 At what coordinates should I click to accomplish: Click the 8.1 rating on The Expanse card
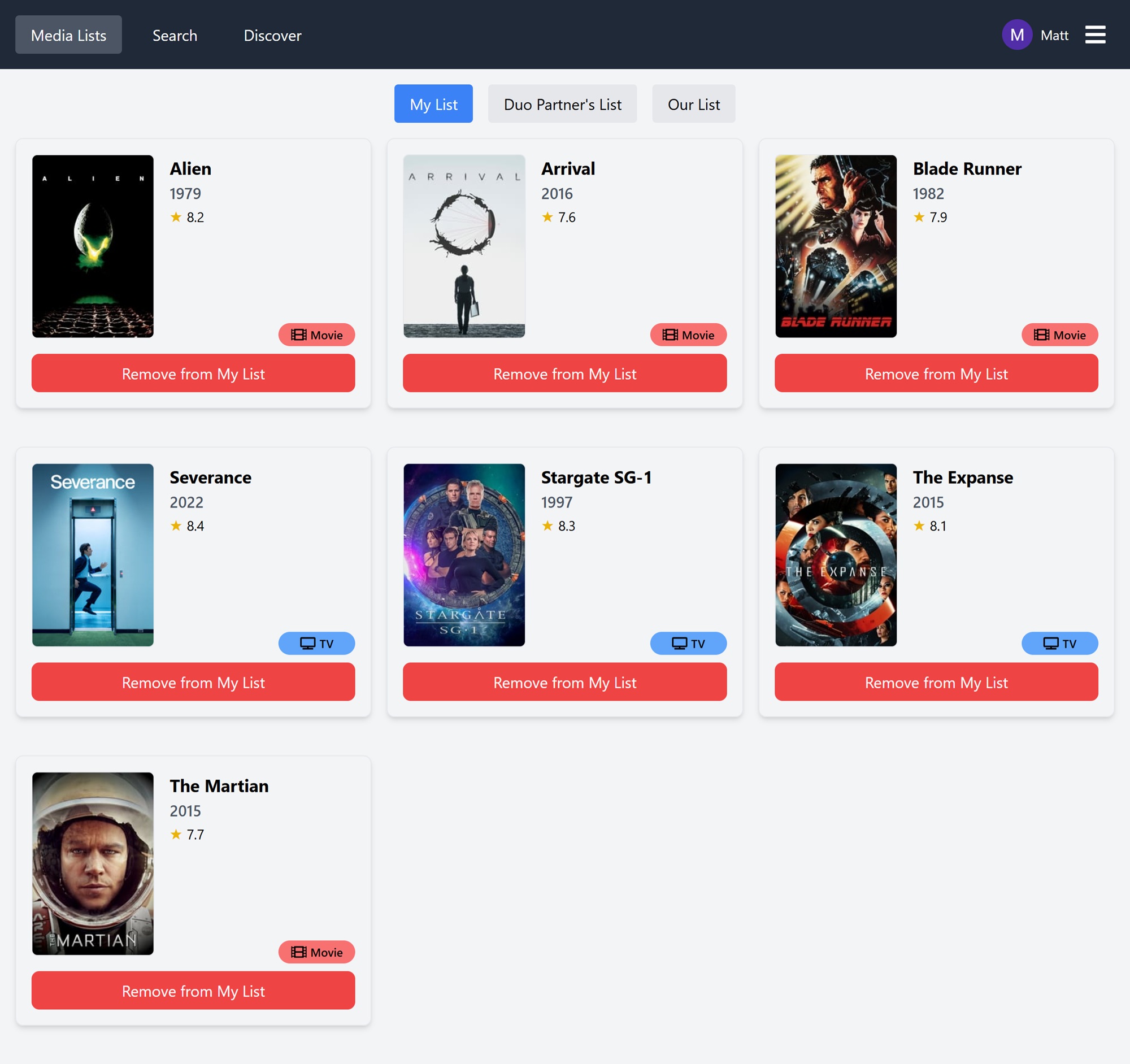[x=938, y=526]
